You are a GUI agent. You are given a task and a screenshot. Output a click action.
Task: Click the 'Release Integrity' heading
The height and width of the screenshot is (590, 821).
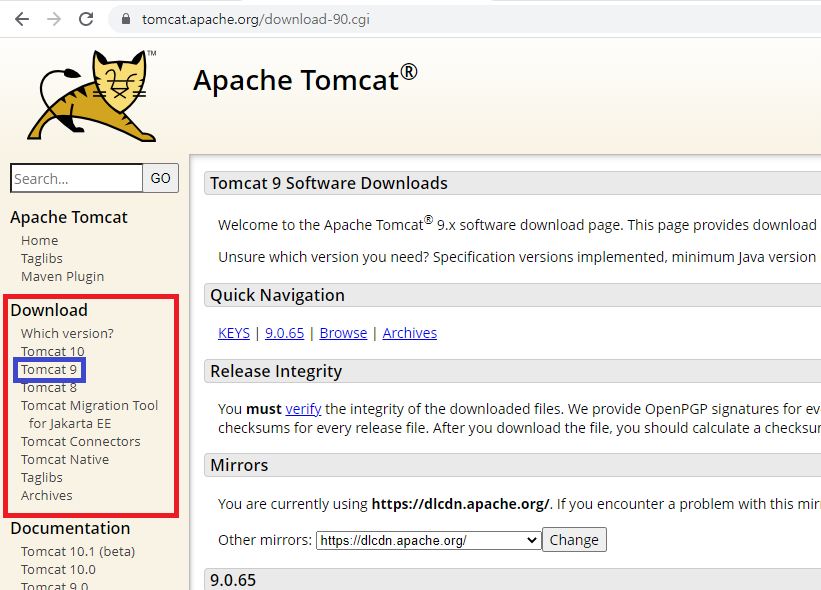coord(276,371)
